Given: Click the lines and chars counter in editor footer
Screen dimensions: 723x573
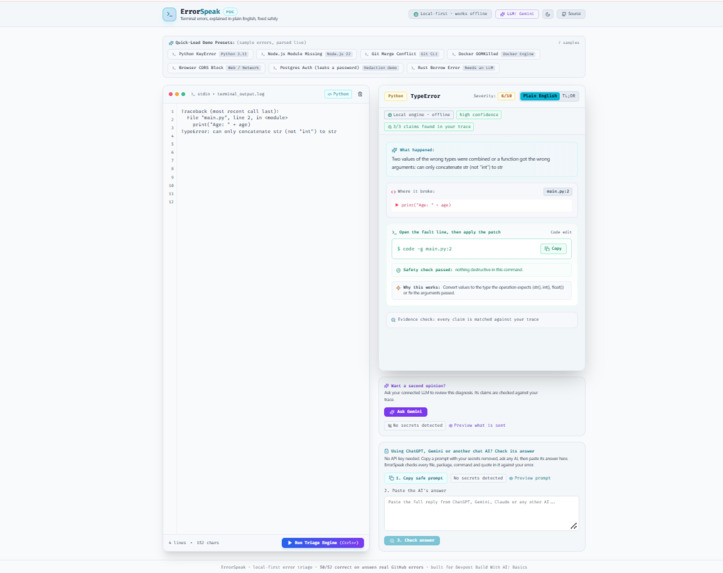Looking at the screenshot, I should [194, 543].
